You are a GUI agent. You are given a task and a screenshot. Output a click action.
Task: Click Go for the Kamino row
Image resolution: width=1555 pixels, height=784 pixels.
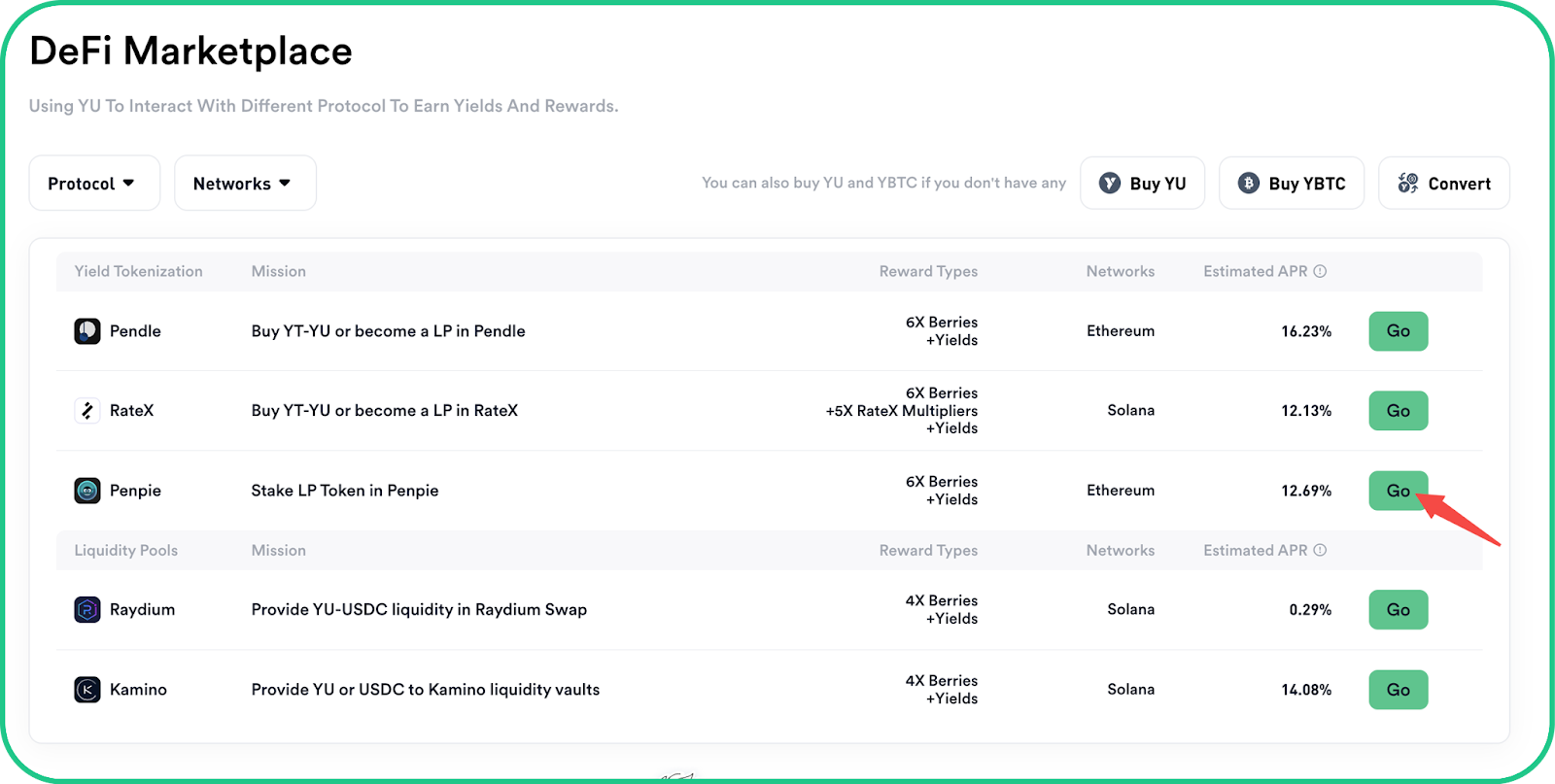tap(1399, 690)
